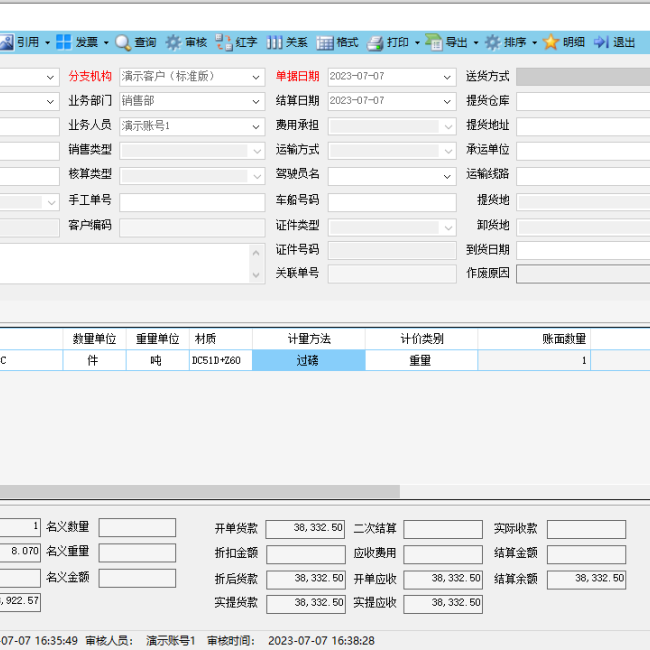This screenshot has height=650, width=650.
Task: Click the 关联单号 field
Action: tap(392, 274)
